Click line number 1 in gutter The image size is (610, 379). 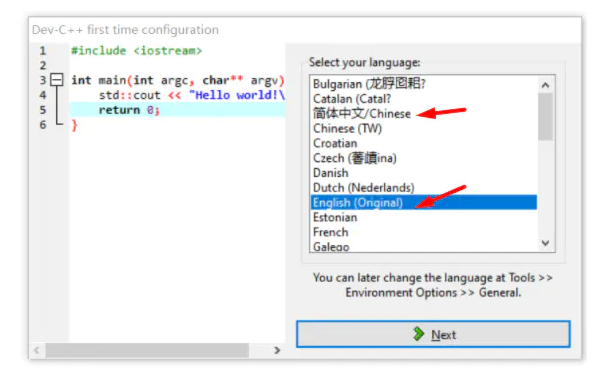click(43, 51)
